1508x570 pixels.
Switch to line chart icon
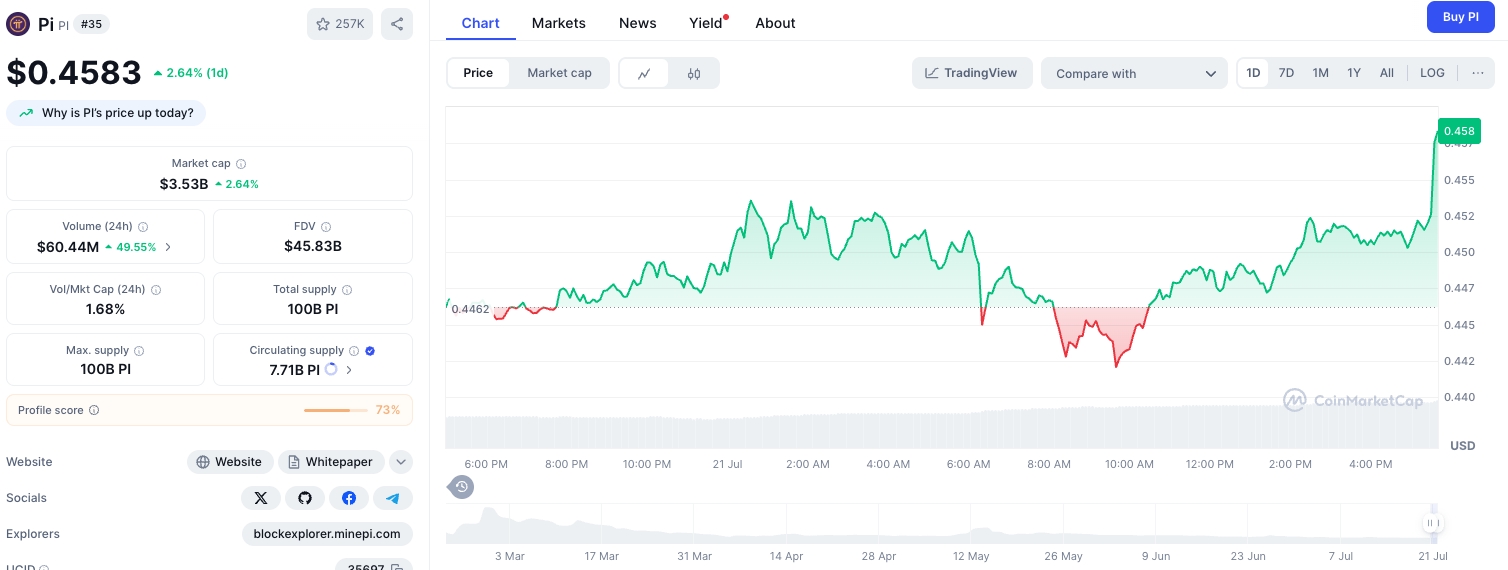click(644, 73)
